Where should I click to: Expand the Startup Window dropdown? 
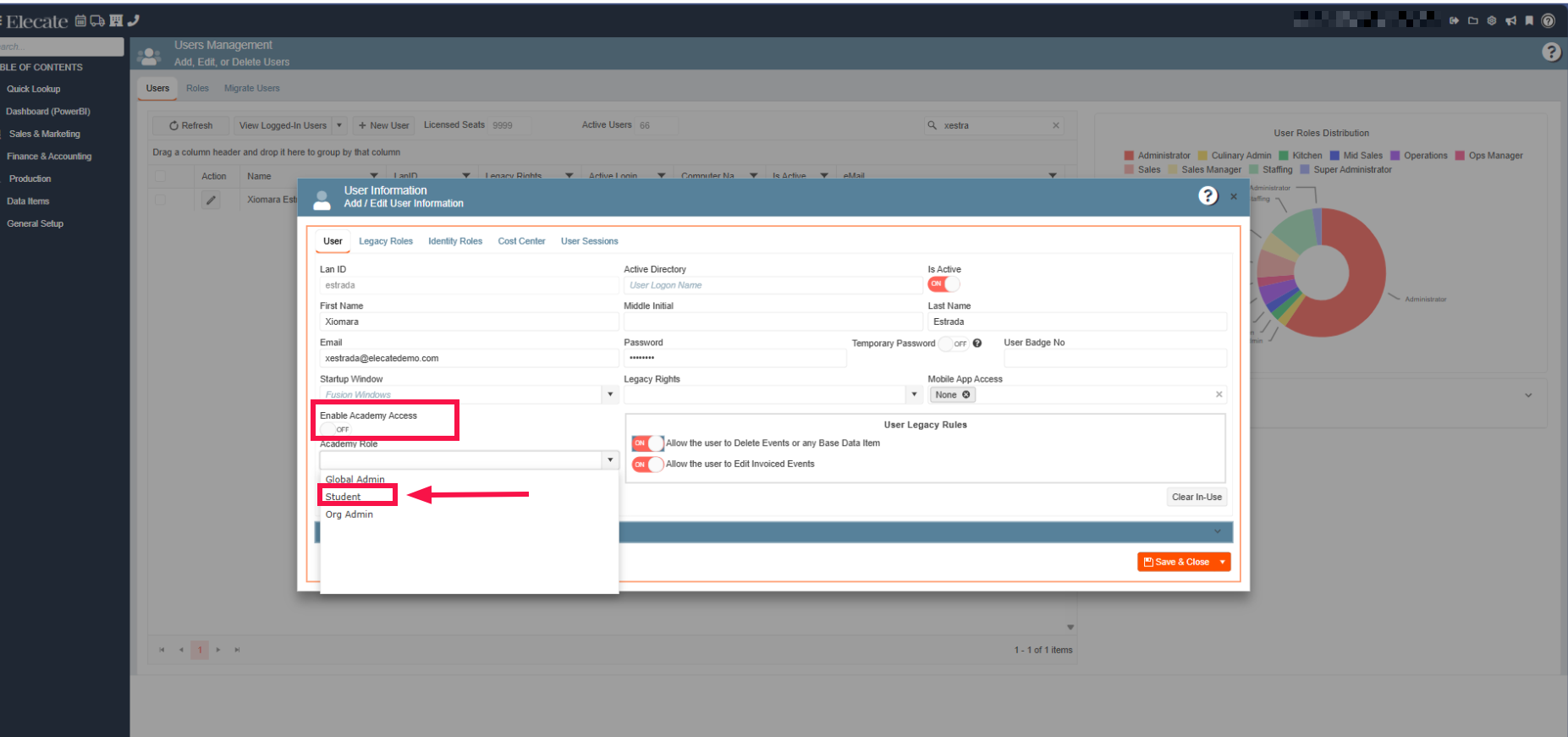coord(610,394)
